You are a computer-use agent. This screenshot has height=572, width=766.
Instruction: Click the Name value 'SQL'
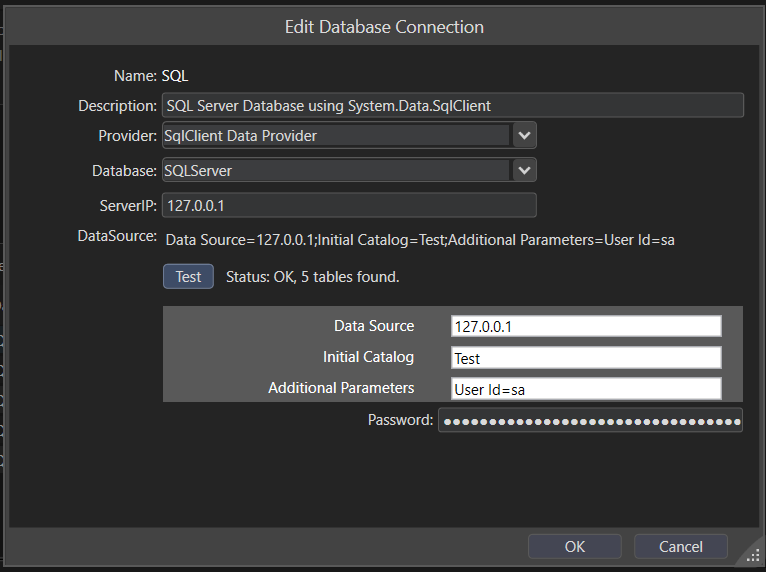point(175,76)
